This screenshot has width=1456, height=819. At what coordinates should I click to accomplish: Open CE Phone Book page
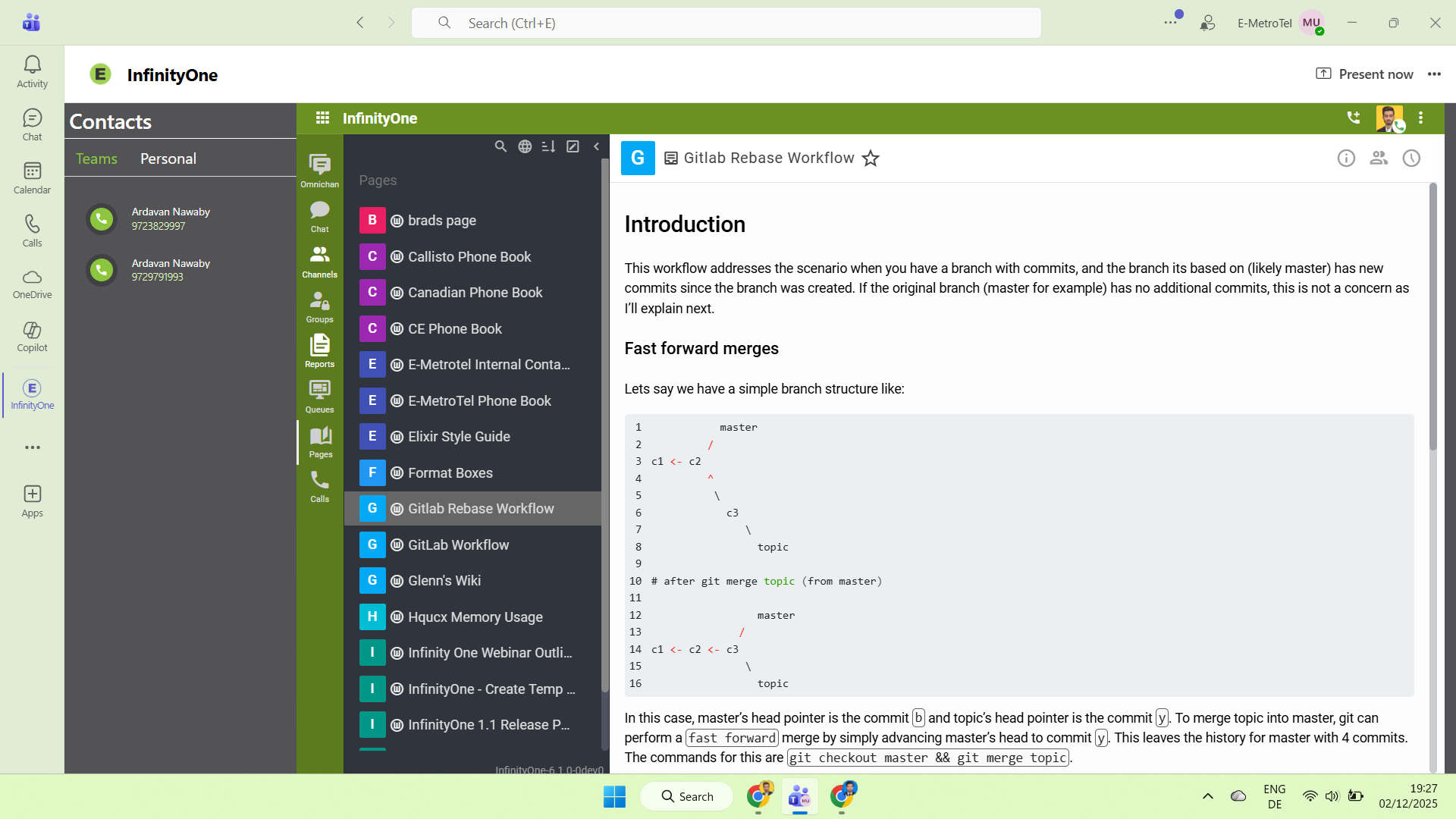click(472, 328)
